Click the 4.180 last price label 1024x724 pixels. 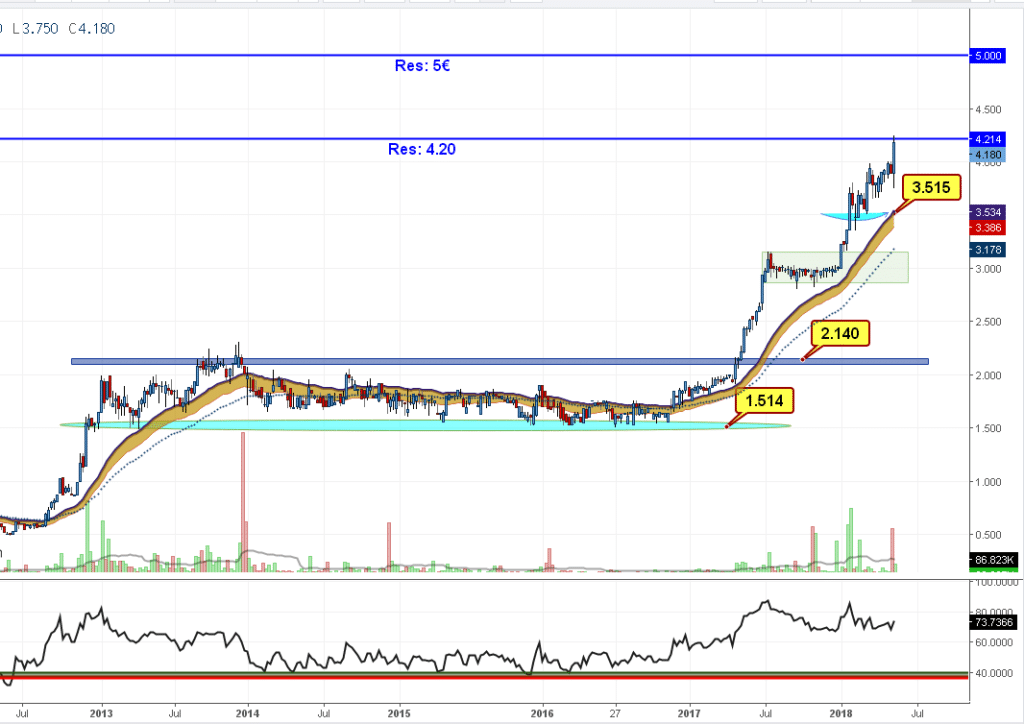point(987,155)
